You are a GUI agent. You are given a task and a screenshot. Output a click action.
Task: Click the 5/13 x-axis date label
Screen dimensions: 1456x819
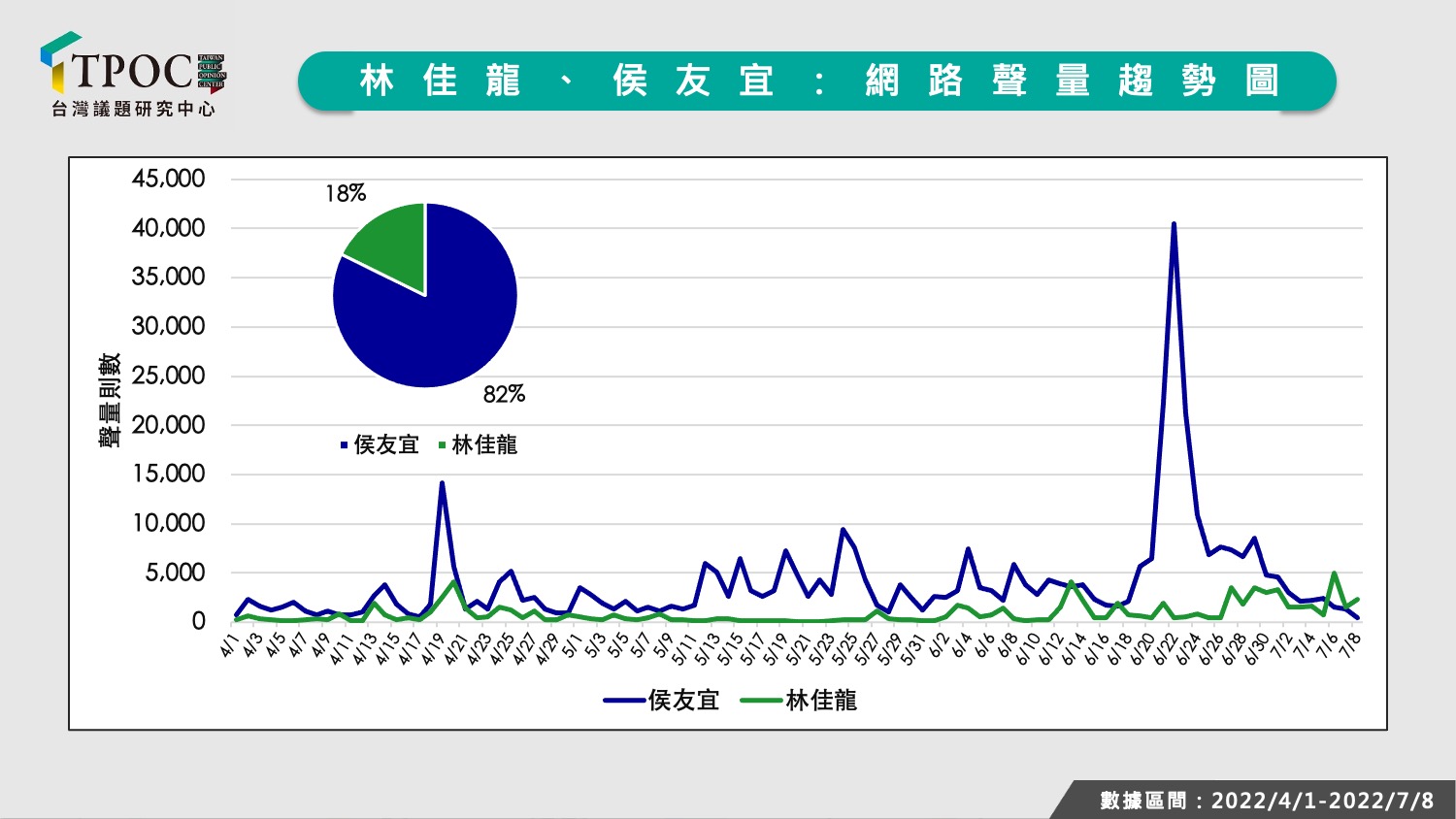coord(708,647)
